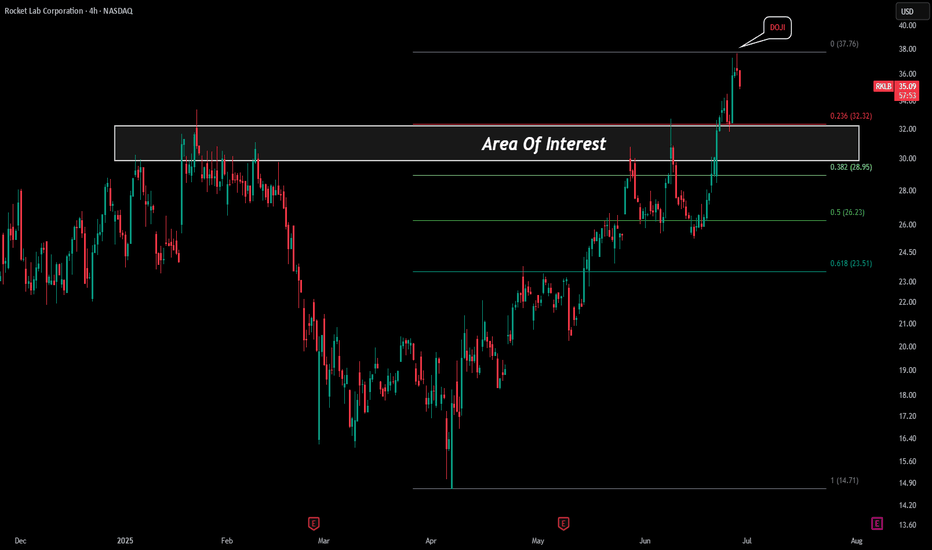Click the 30.00 price axis value
The height and width of the screenshot is (550, 932).
tap(907, 159)
